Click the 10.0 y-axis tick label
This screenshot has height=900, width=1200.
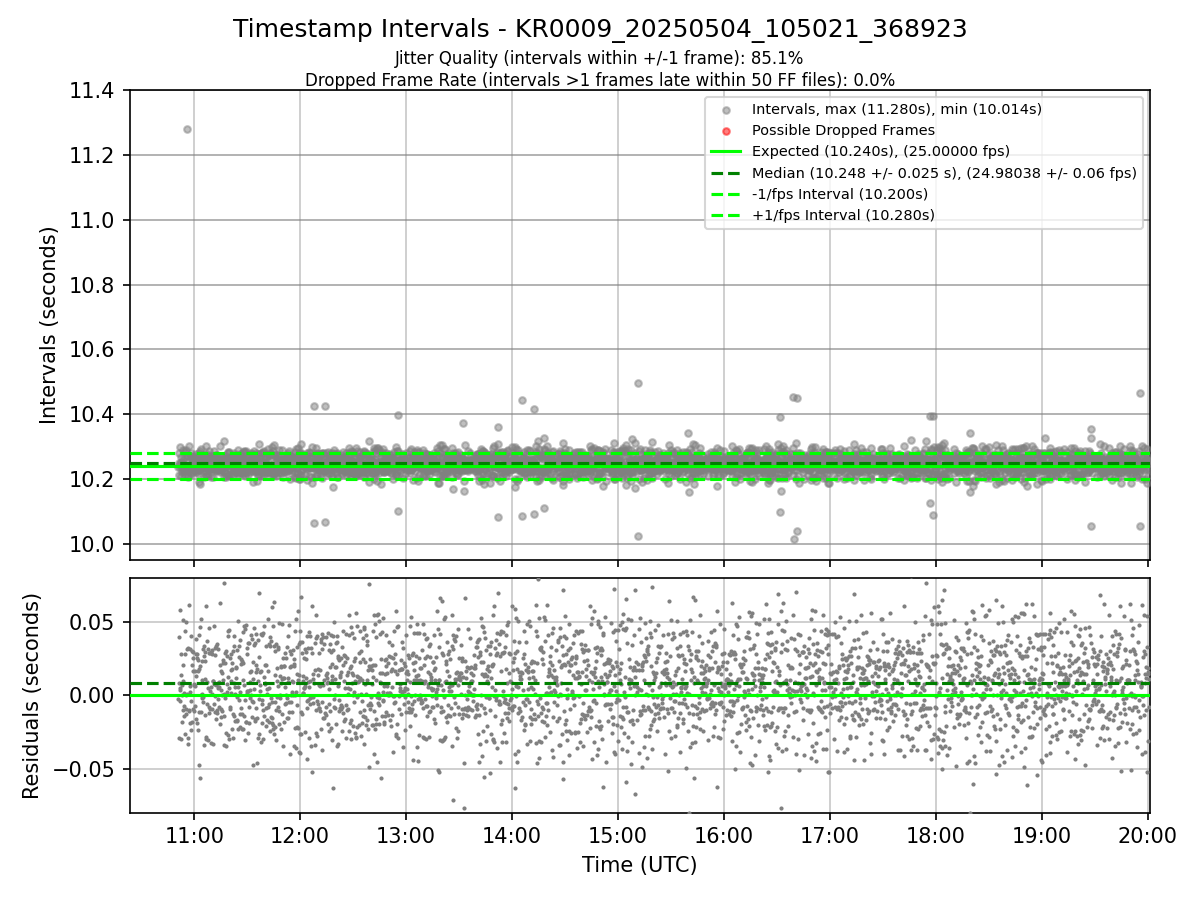(x=94, y=544)
